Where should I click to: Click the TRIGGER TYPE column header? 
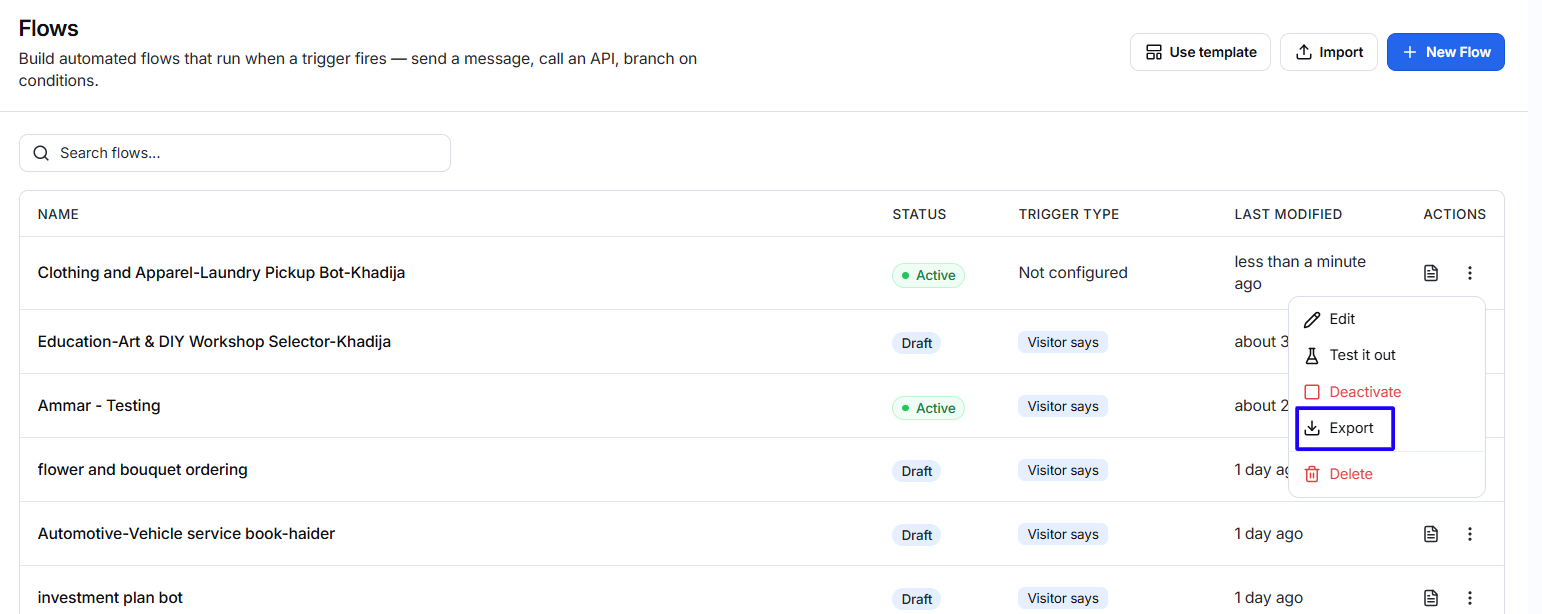pos(1069,214)
